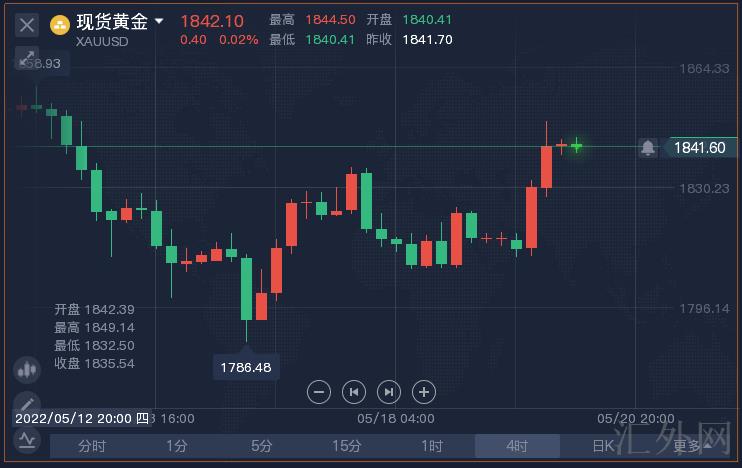Open the candlestick chart style icon

[x=27, y=369]
